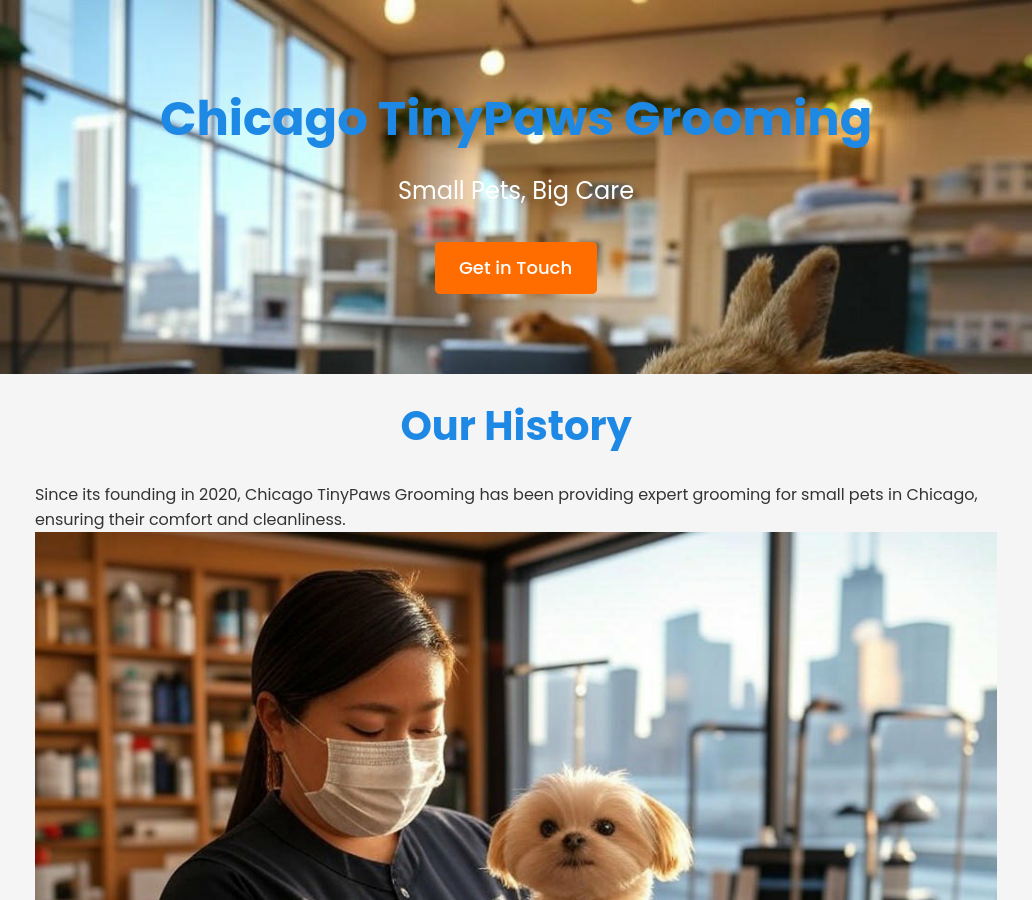The height and width of the screenshot is (900, 1032).
Task: Click the brown guinea pig in hero image
Action: [558, 338]
